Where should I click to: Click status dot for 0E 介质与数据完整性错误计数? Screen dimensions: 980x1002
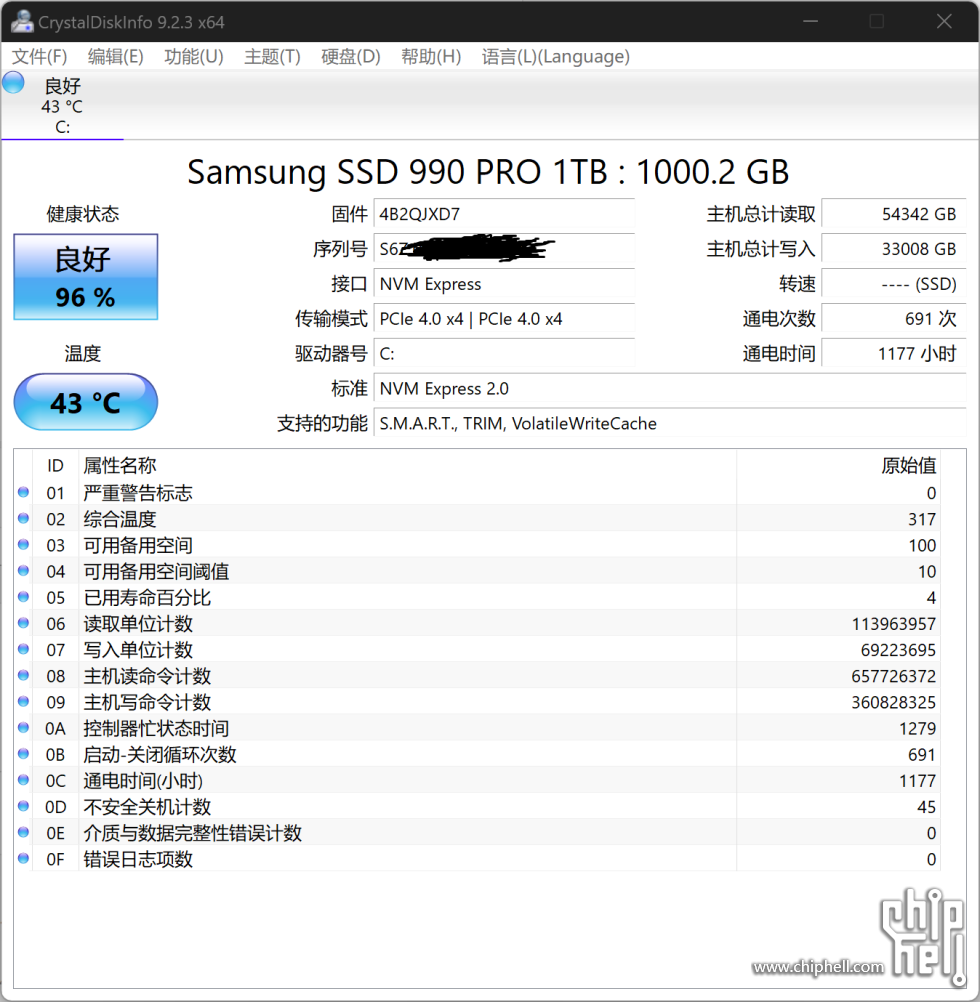24,833
